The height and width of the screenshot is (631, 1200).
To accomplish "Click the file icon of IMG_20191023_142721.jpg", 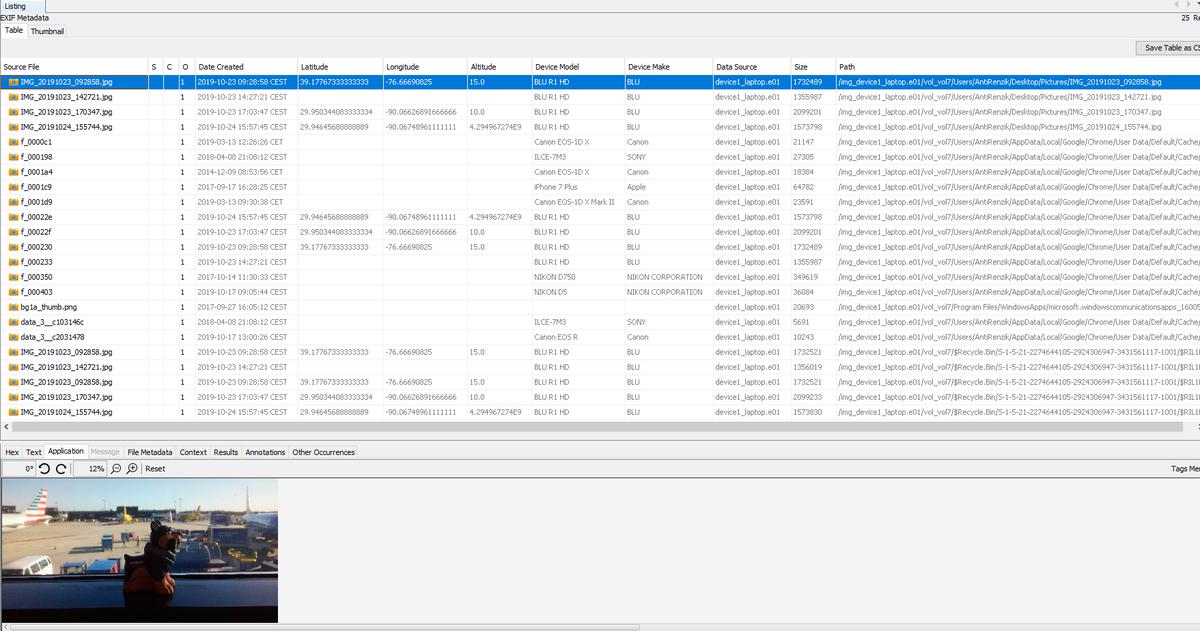I will 13,97.
